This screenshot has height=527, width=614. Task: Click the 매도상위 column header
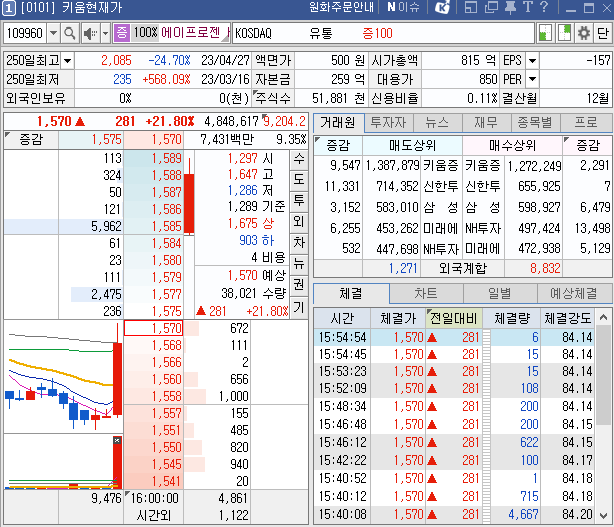pos(412,146)
